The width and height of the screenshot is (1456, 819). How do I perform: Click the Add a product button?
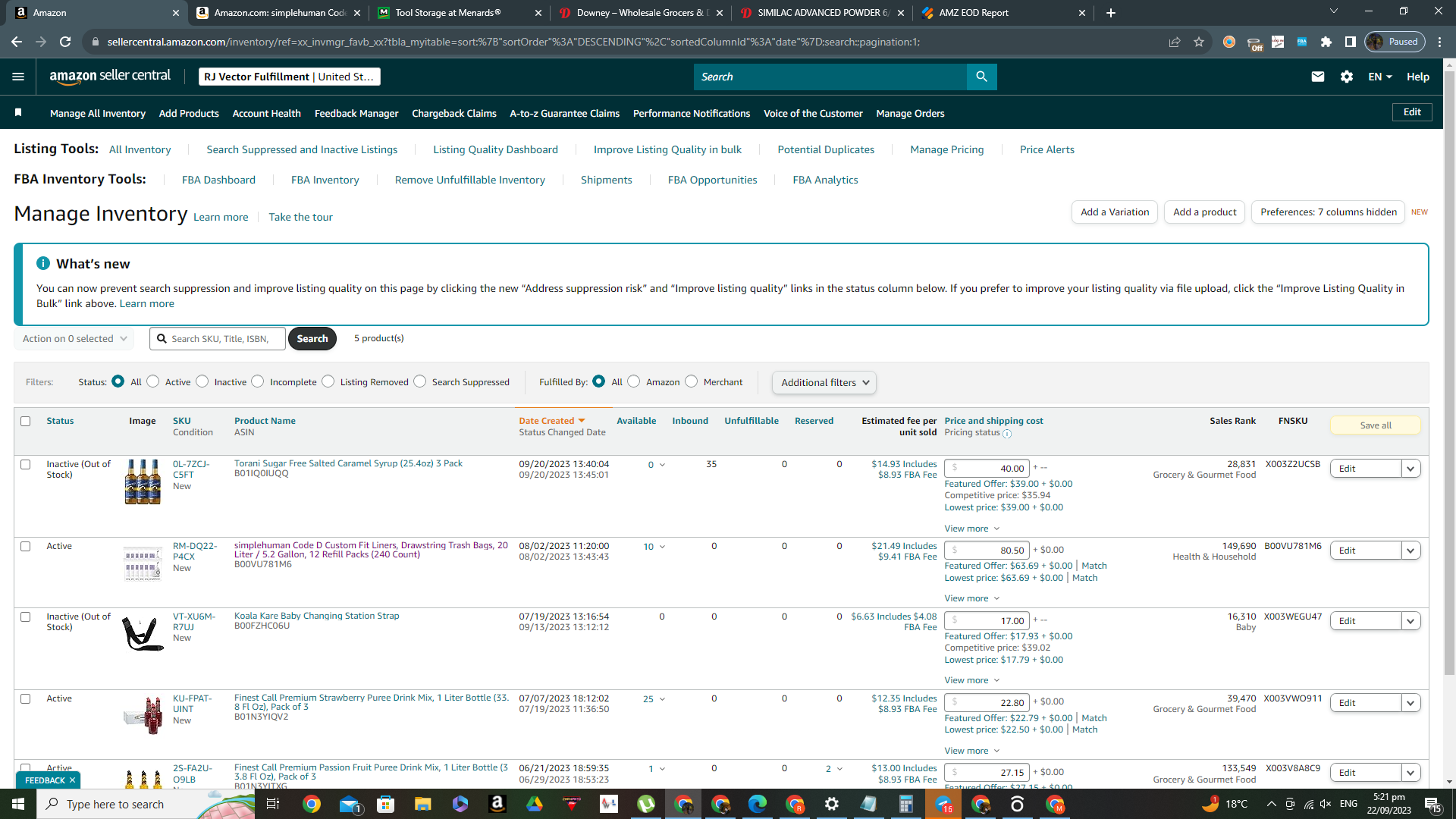[1204, 212]
